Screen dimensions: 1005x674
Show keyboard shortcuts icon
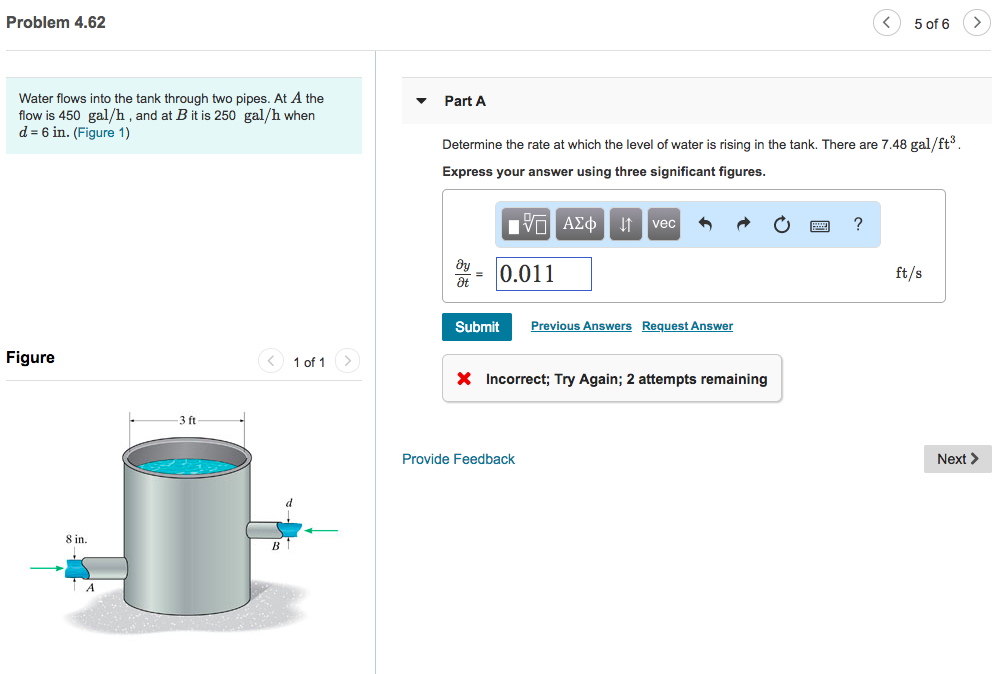820,226
